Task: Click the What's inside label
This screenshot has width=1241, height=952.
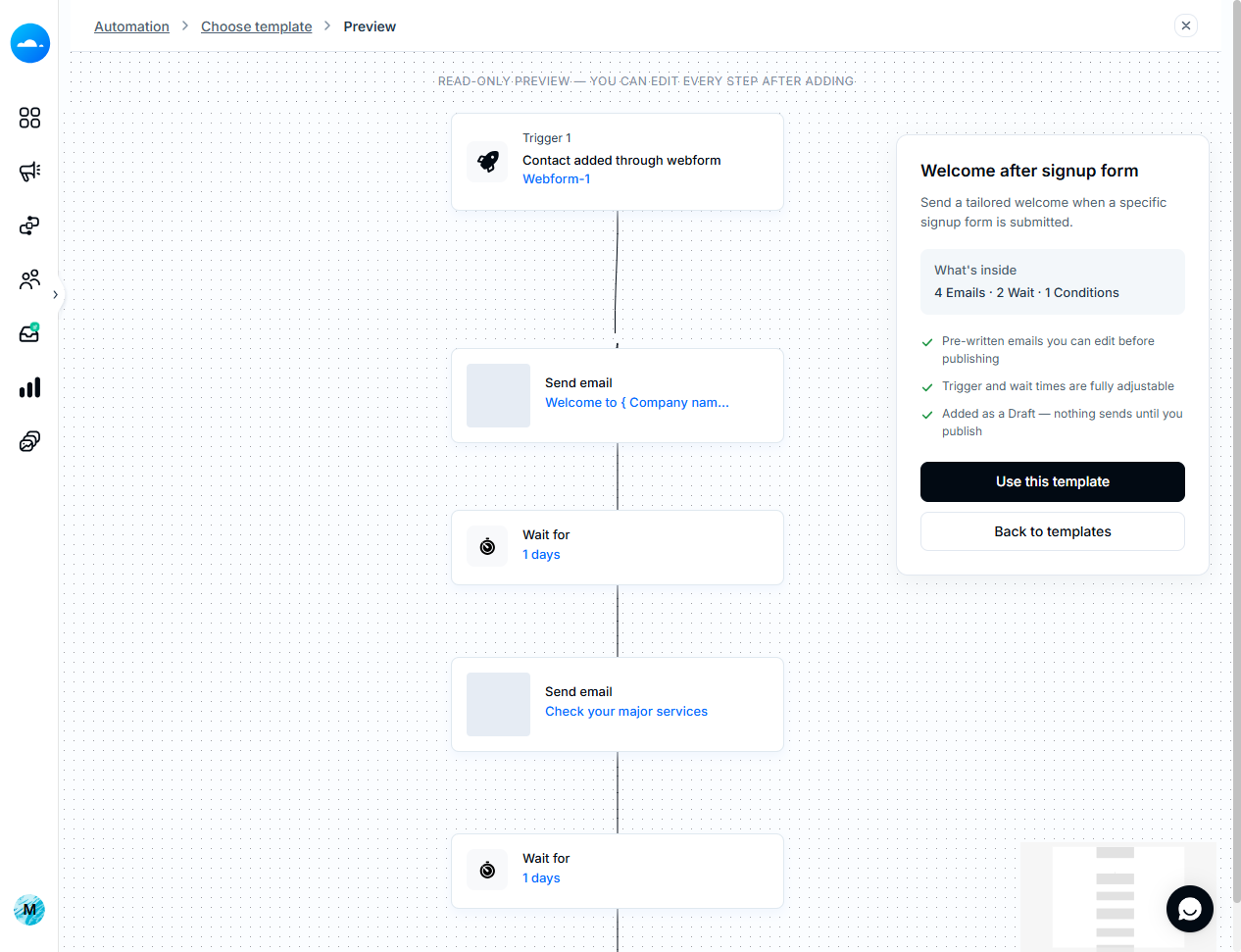Action: point(975,270)
